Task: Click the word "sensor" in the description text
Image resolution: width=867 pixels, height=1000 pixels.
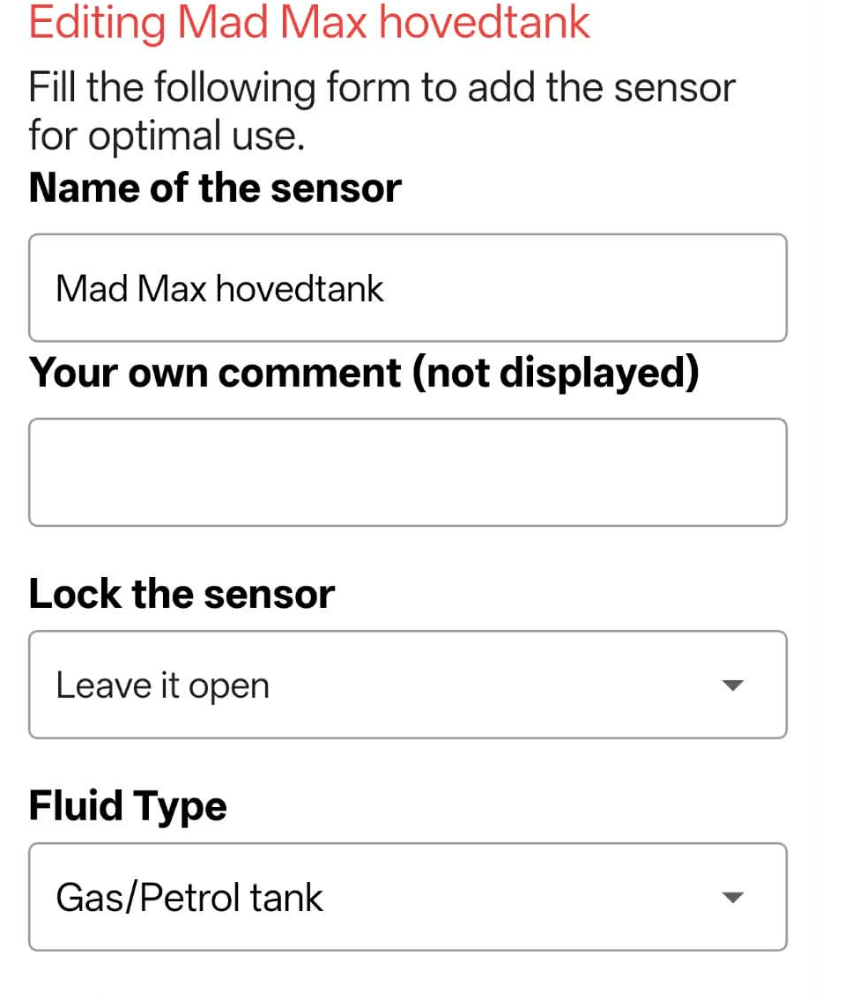Action: pos(673,88)
